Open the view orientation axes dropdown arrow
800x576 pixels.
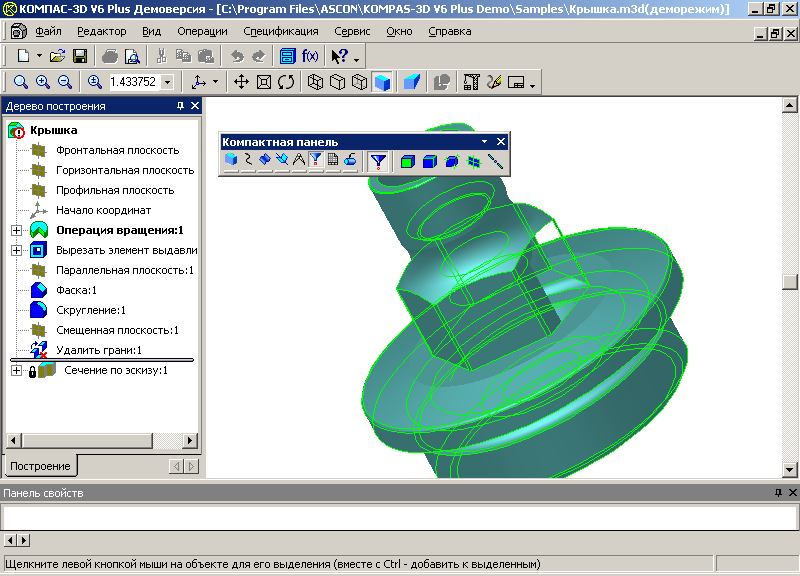click(215, 82)
